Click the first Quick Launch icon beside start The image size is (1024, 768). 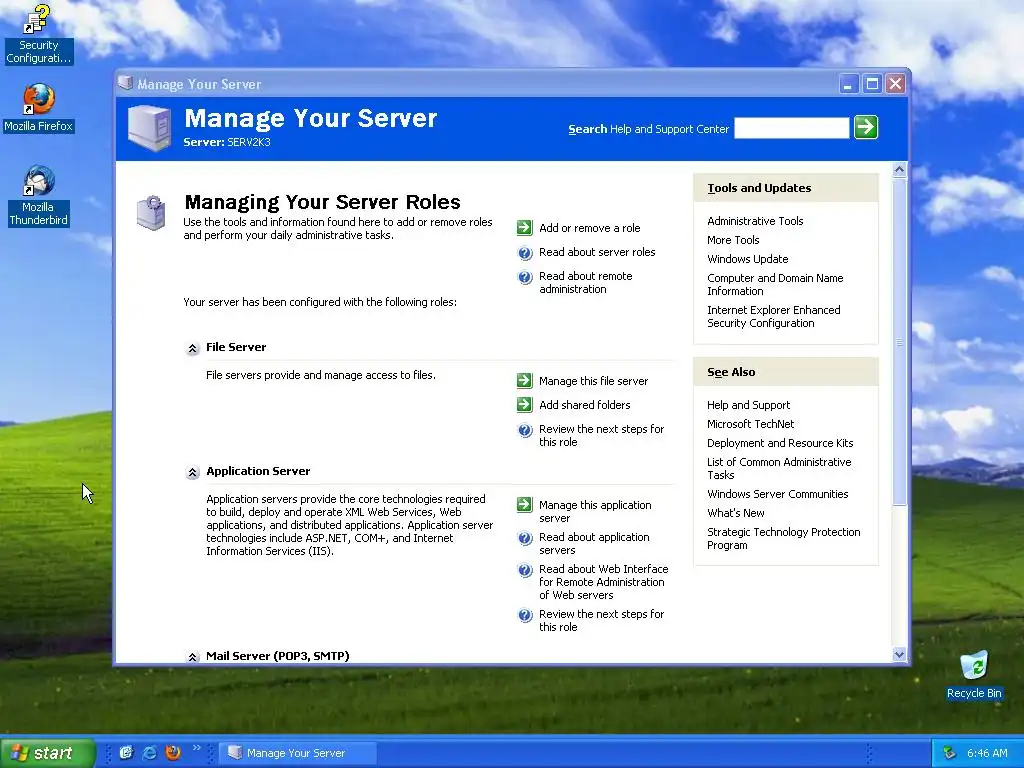pyautogui.click(x=126, y=753)
